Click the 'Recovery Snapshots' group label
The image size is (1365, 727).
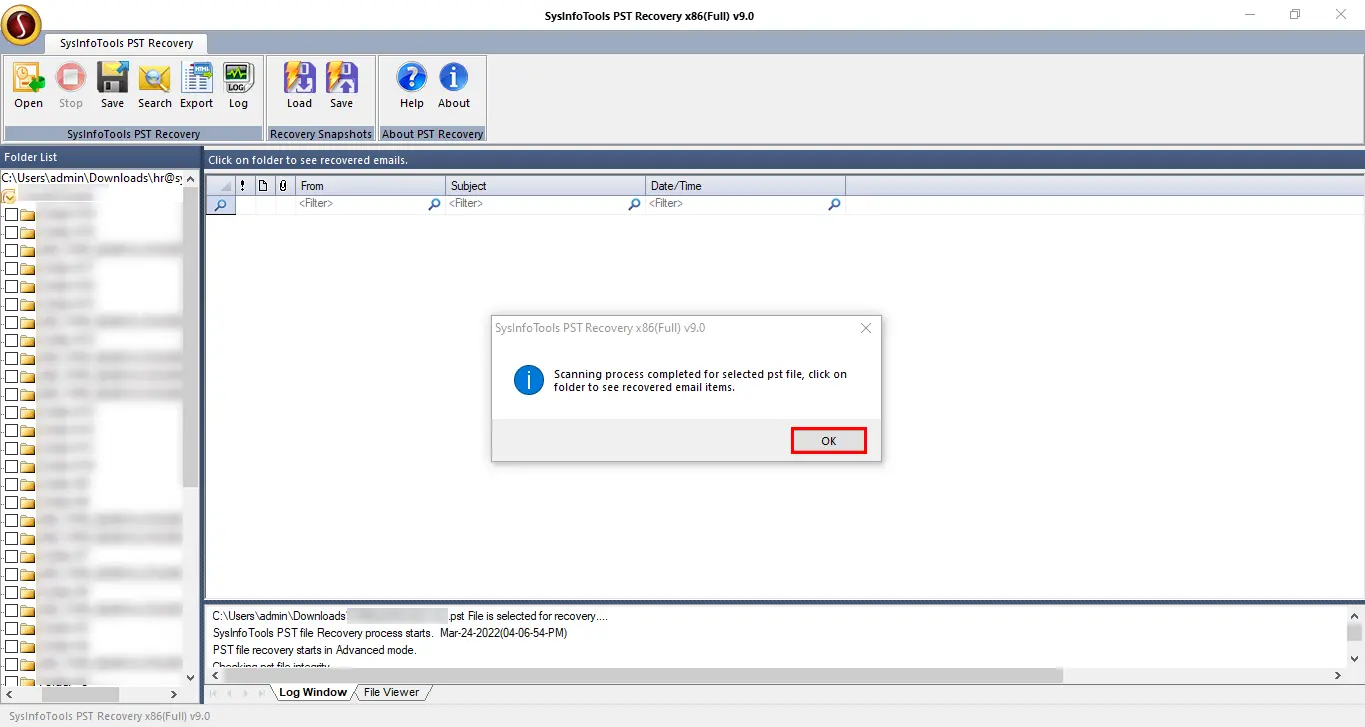point(321,134)
